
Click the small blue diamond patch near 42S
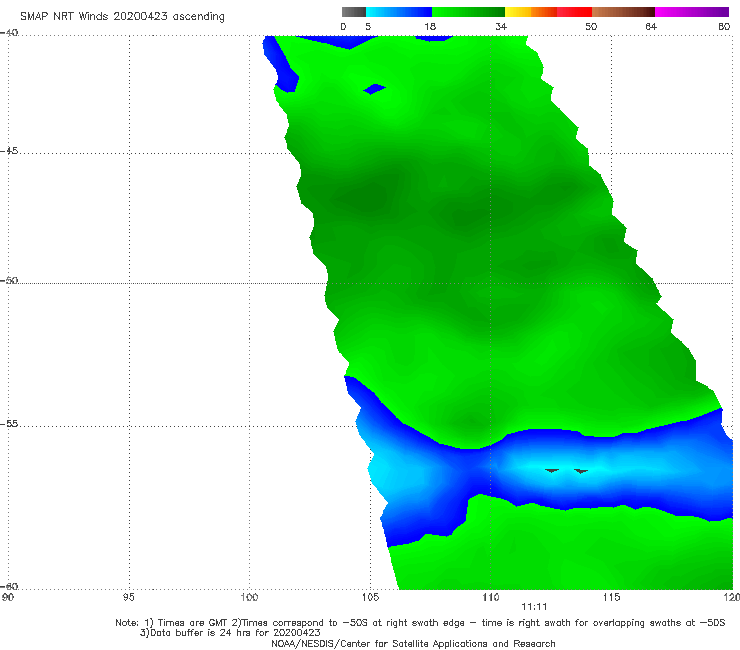point(374,89)
